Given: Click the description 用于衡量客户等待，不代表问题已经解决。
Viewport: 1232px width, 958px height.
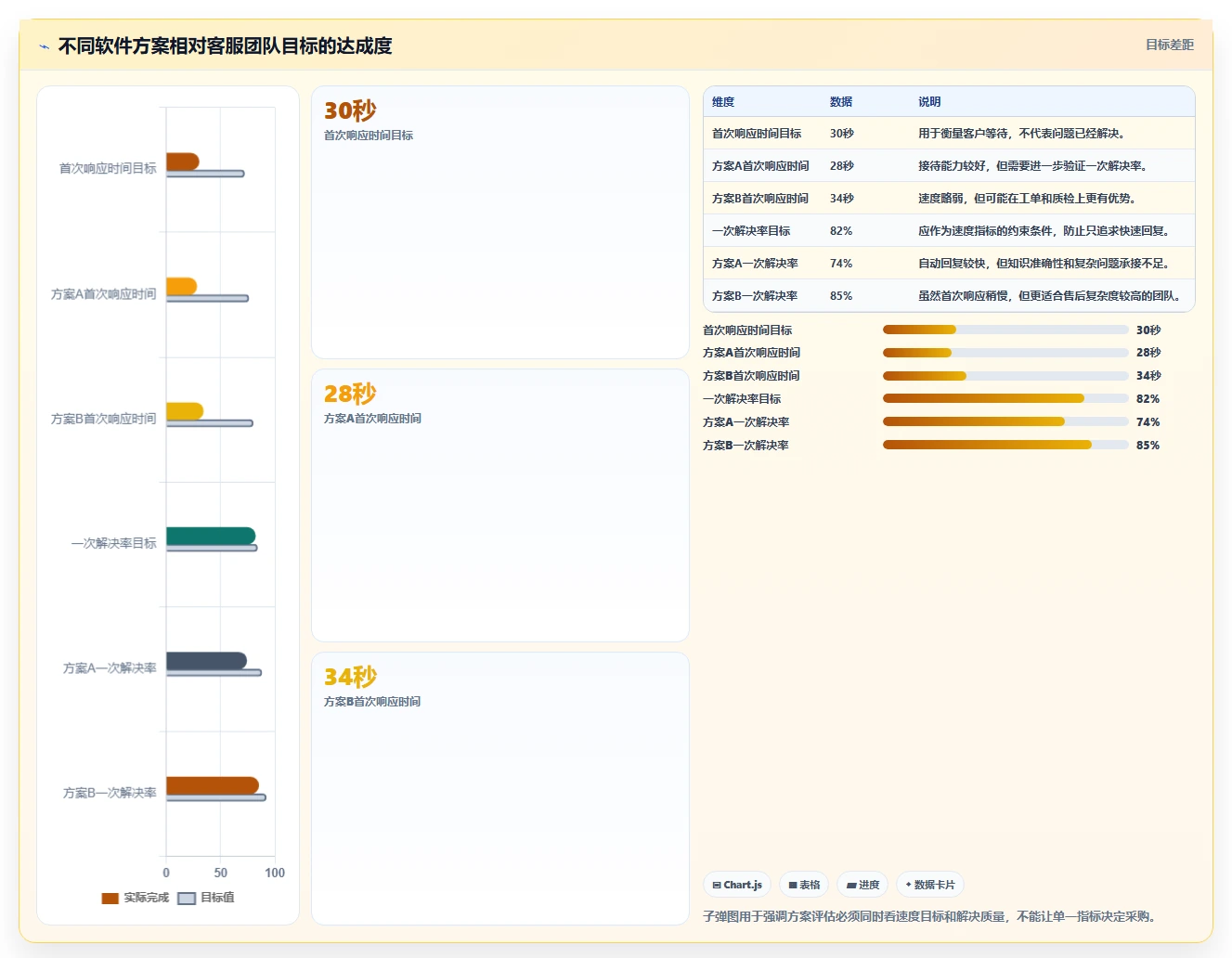Looking at the screenshot, I should [x=1024, y=134].
